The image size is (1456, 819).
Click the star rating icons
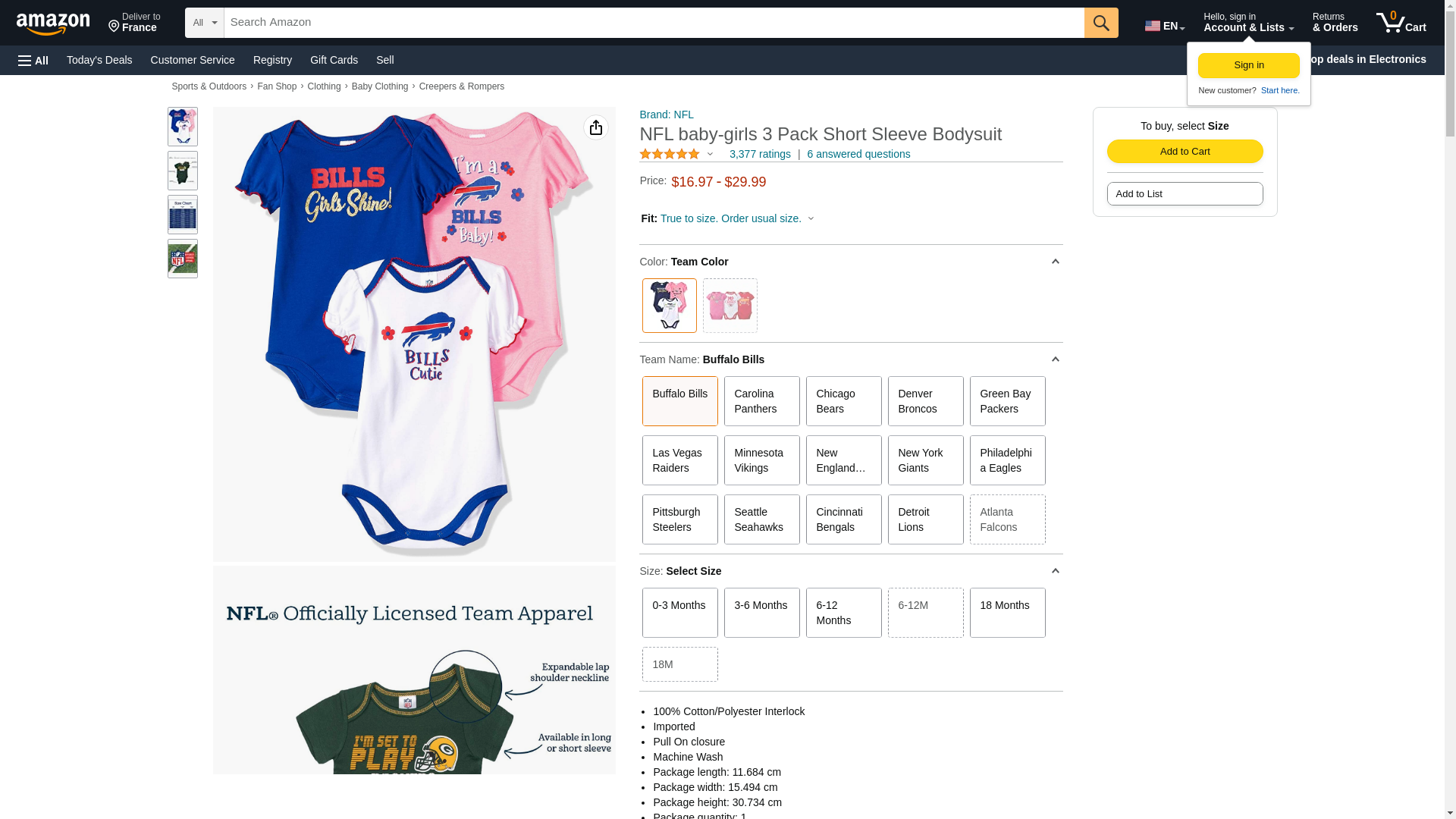(670, 154)
